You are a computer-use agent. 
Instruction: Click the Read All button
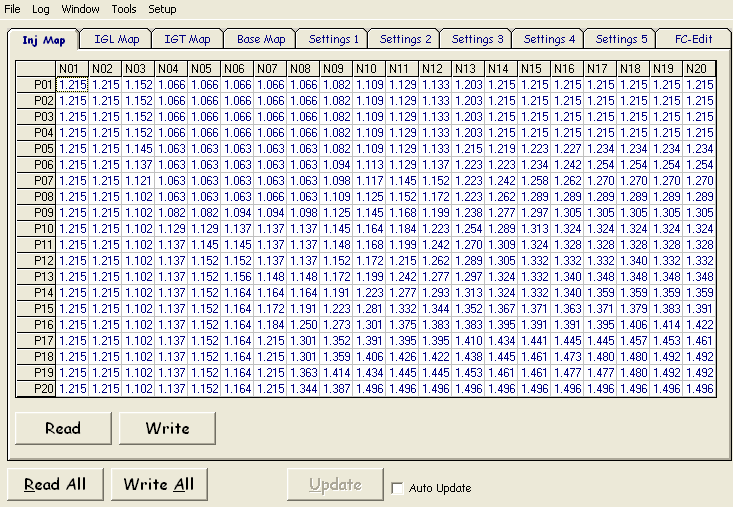55,484
